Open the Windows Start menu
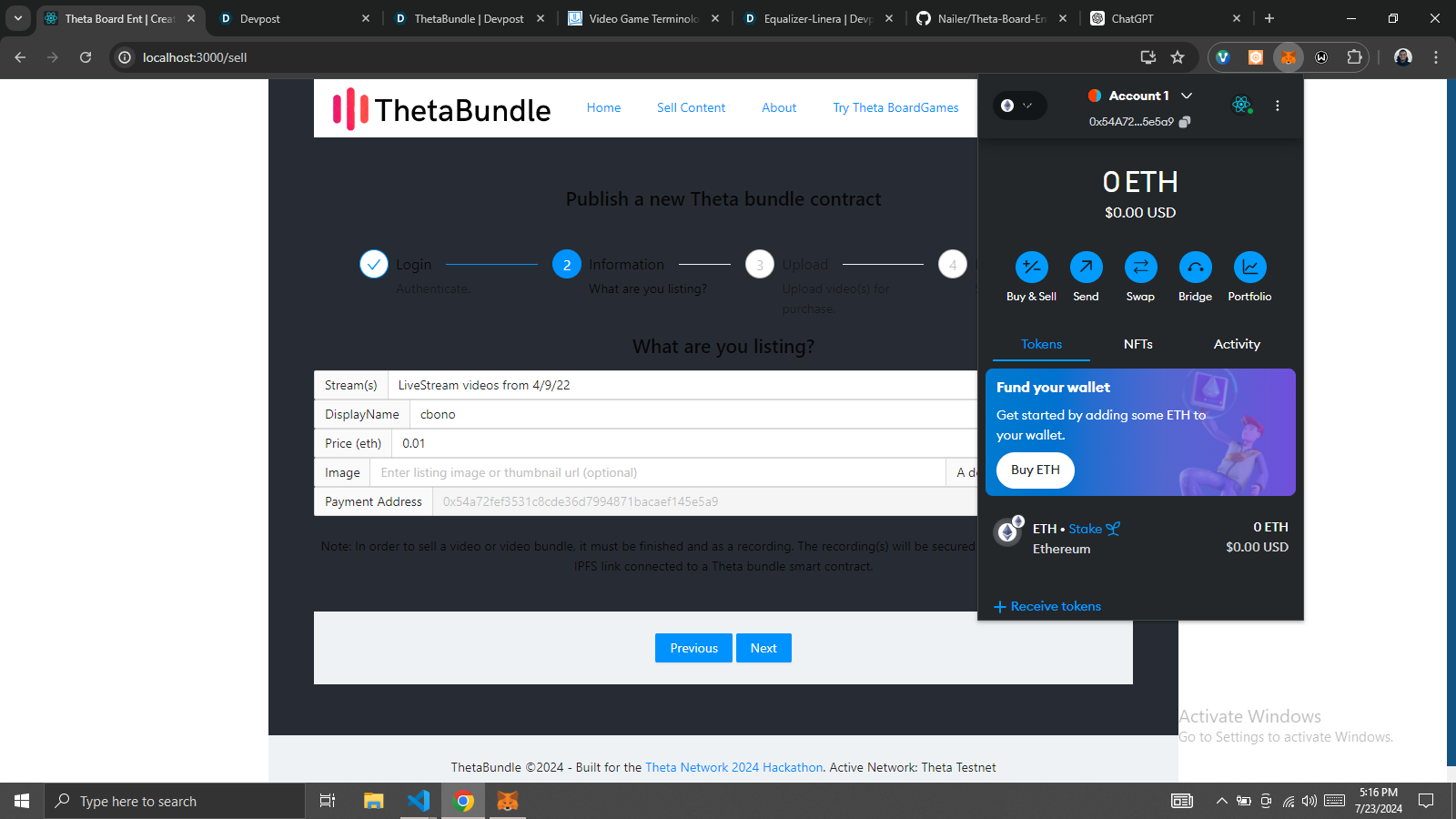The image size is (1456, 819). click(22, 801)
